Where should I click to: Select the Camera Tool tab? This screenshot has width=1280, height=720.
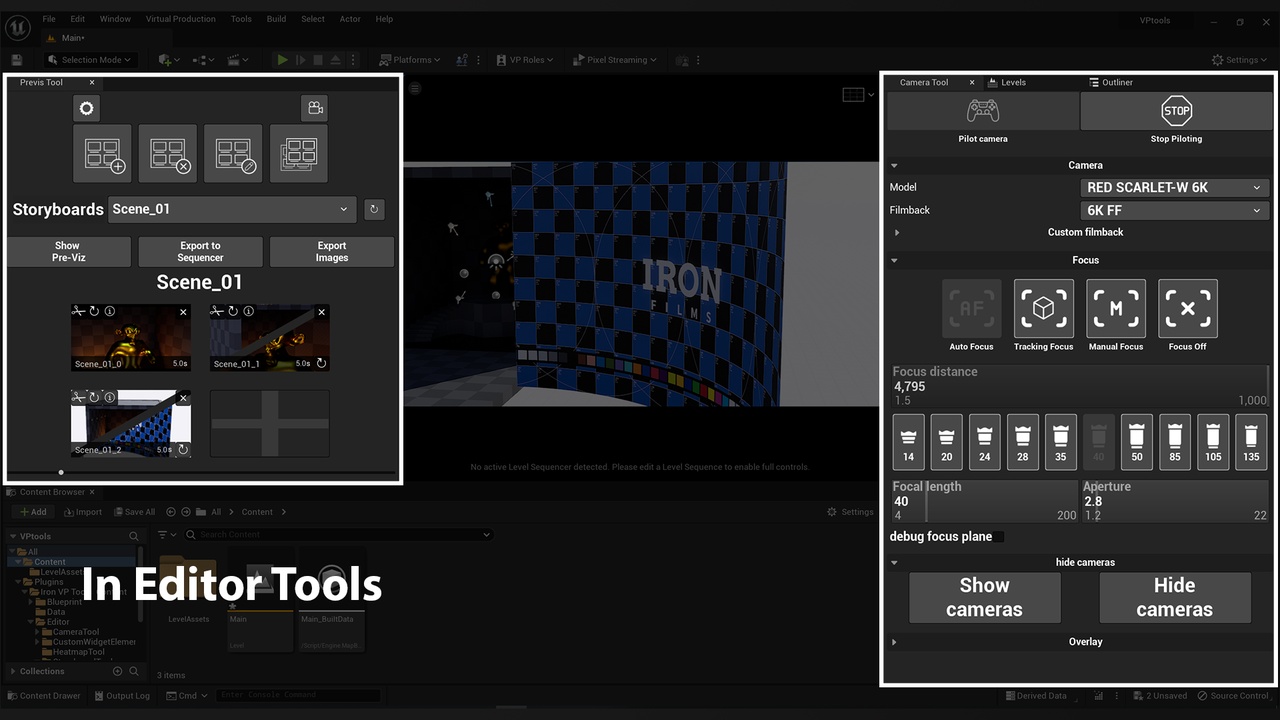924,83
